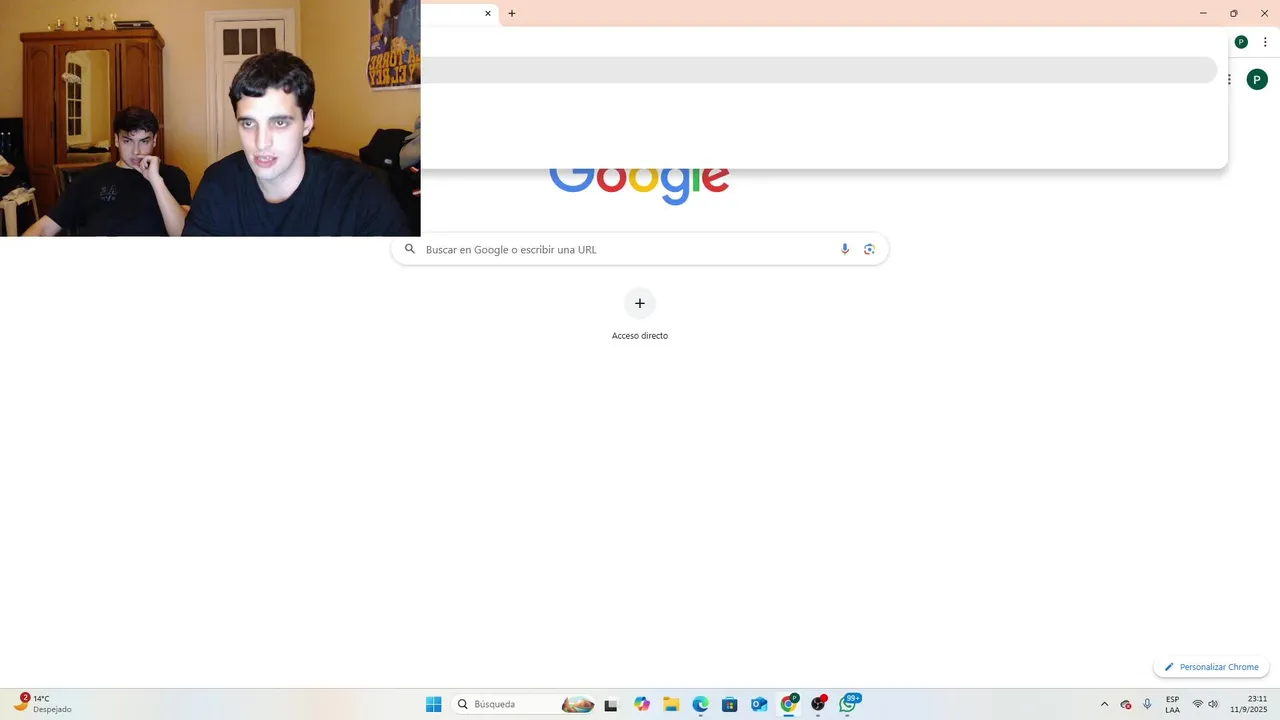Expand hidden system tray icons
The width and height of the screenshot is (1280, 720).
pos(1104,704)
